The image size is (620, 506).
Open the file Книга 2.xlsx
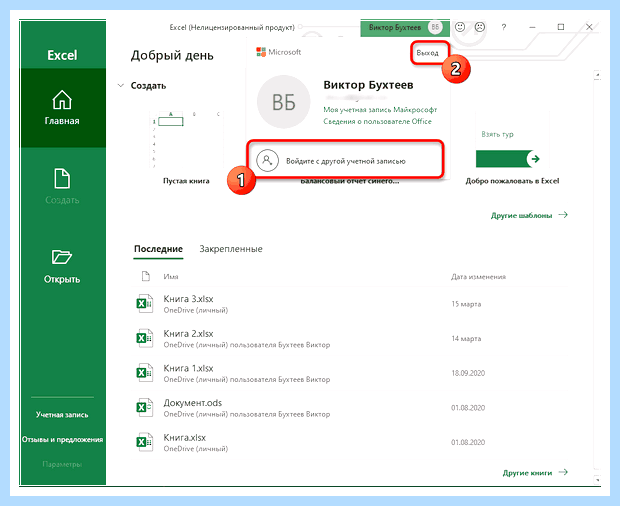point(188,334)
